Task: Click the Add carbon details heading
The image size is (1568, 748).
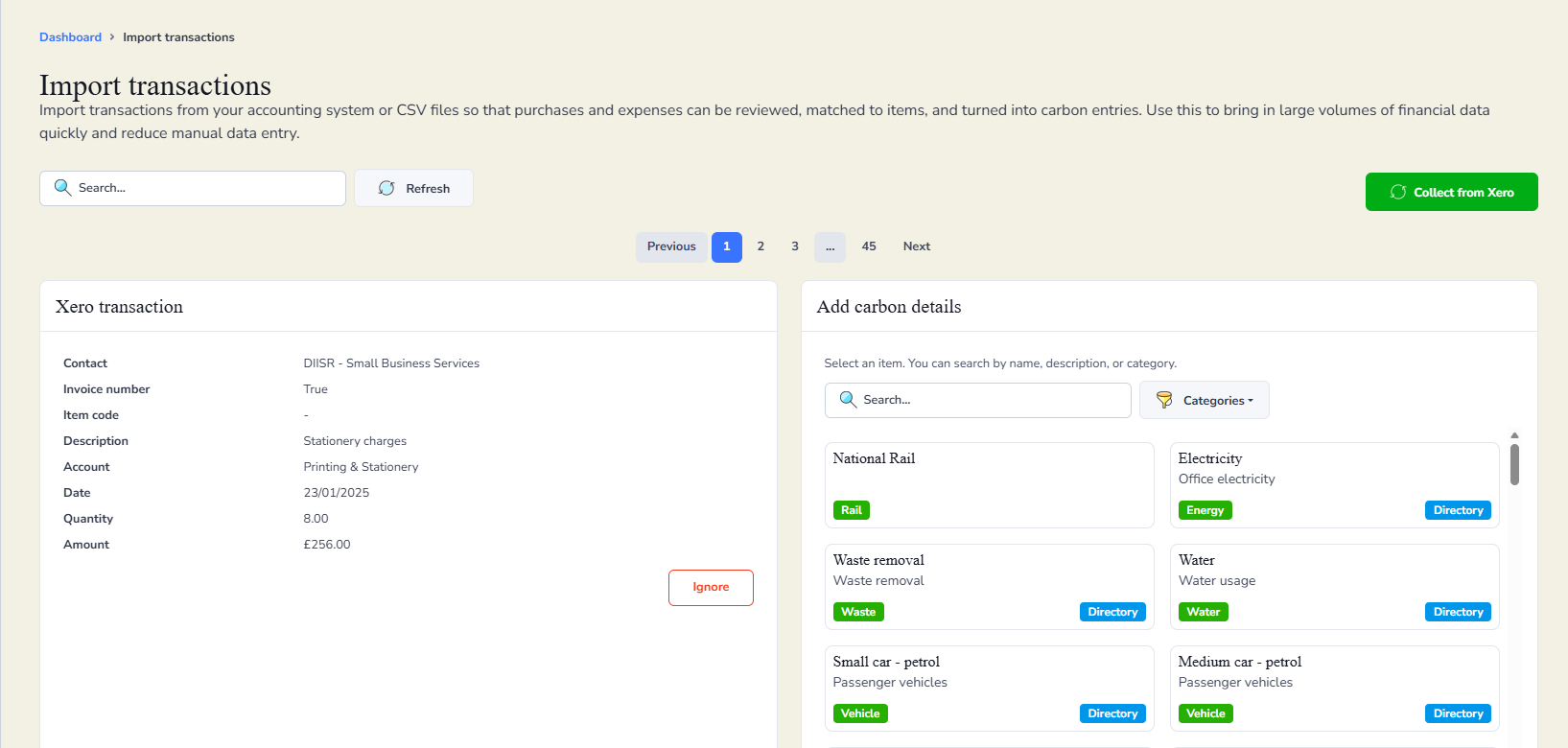Action: tap(888, 307)
